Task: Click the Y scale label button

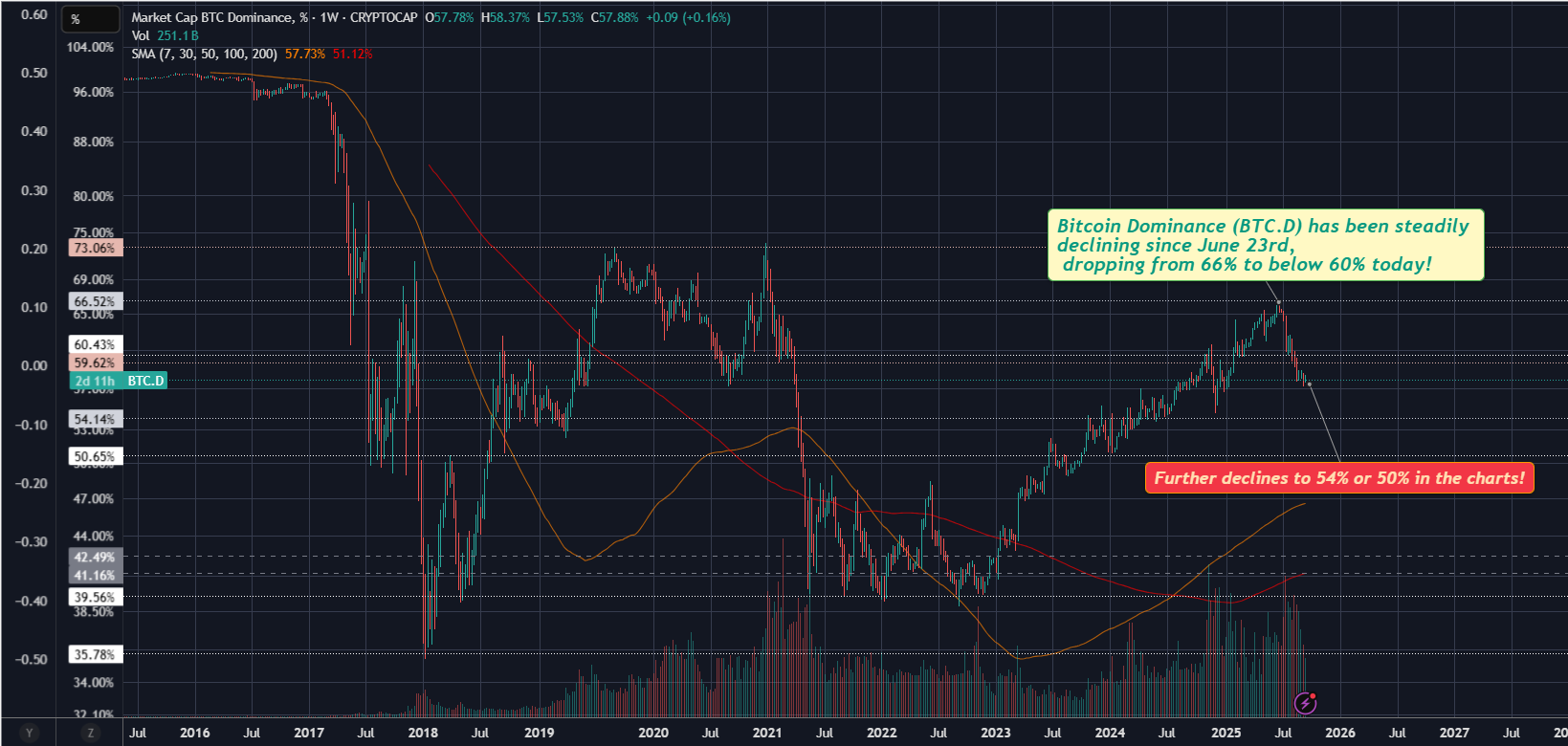Action: point(29,733)
